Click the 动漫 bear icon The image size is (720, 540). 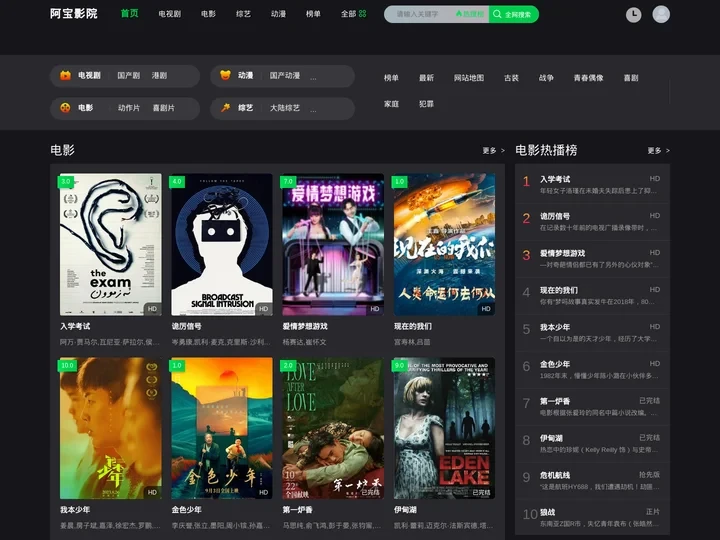pos(225,75)
